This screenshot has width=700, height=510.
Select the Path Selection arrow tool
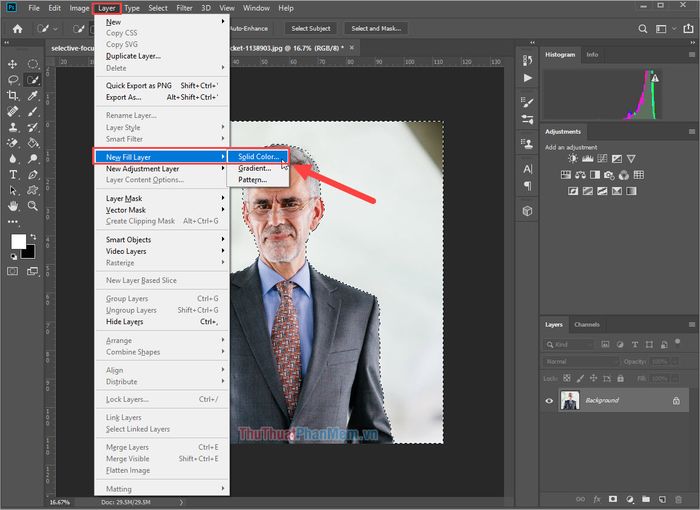click(x=12, y=190)
